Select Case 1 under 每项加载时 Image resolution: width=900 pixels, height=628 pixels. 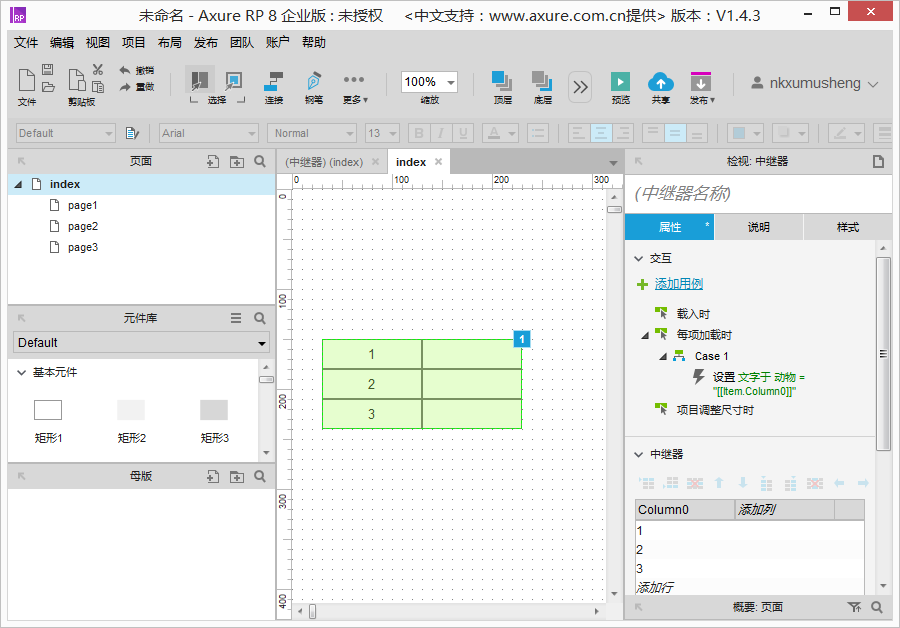pos(711,356)
